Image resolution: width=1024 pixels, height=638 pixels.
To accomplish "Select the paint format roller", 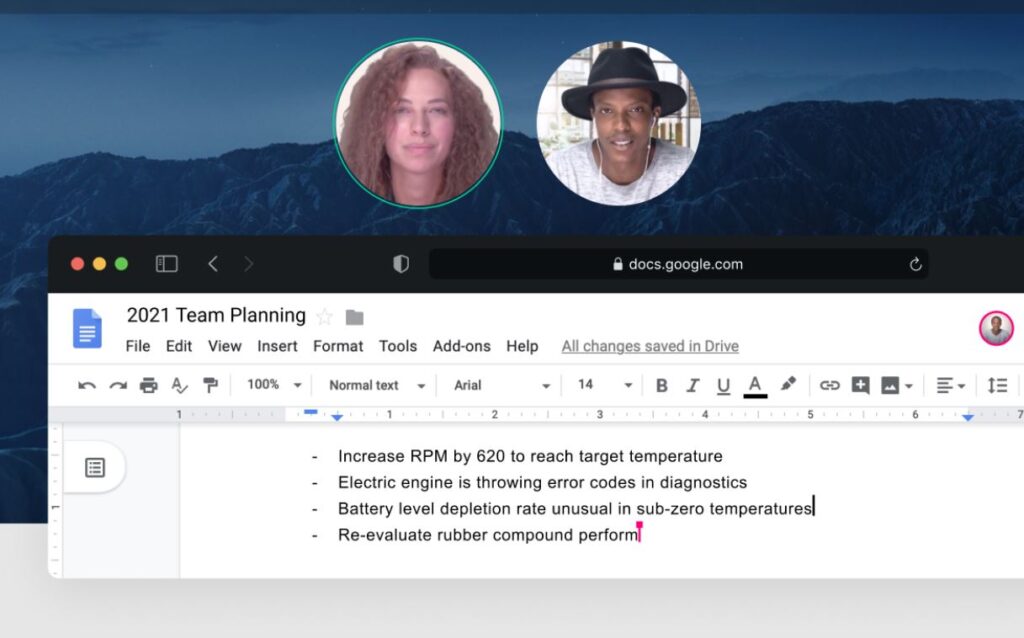I will click(x=210, y=385).
